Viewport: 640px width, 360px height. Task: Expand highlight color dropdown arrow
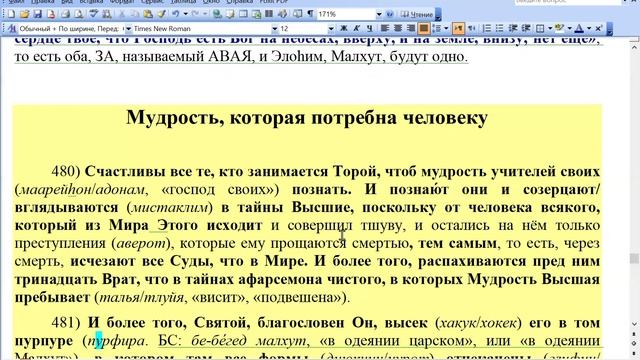(x=569, y=29)
